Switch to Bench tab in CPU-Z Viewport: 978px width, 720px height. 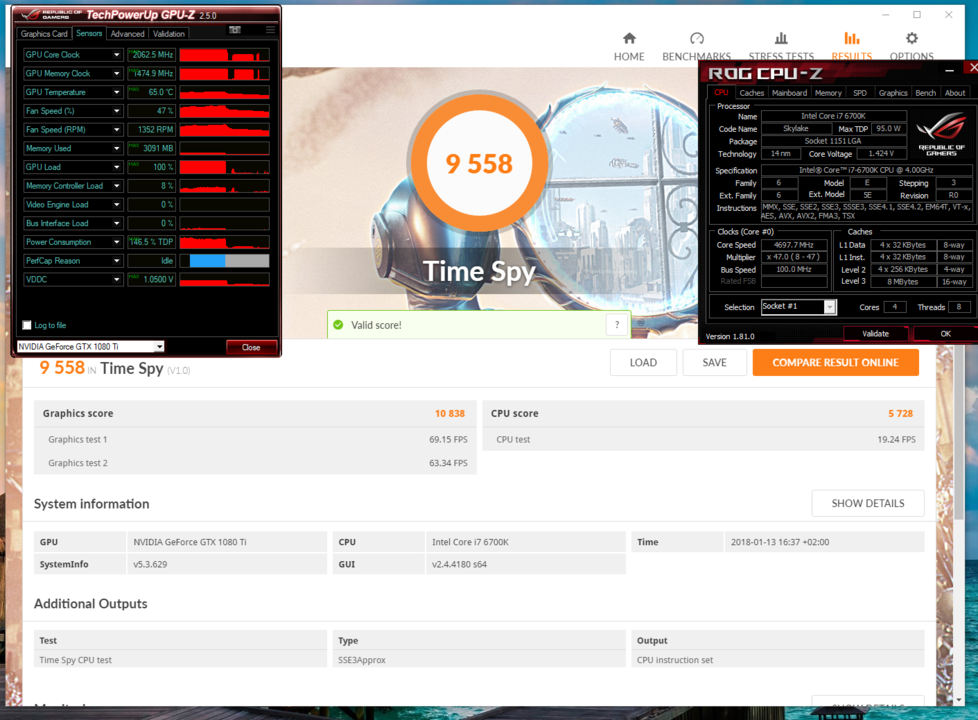tap(926, 92)
